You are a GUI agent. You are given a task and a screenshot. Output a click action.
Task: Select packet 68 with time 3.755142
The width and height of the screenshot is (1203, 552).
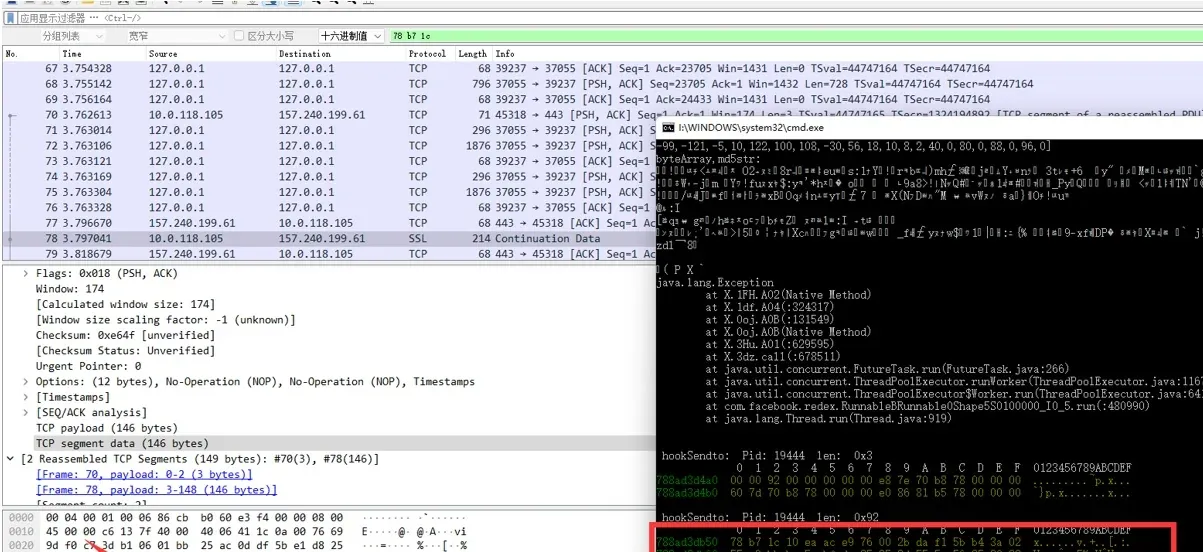click(330, 84)
